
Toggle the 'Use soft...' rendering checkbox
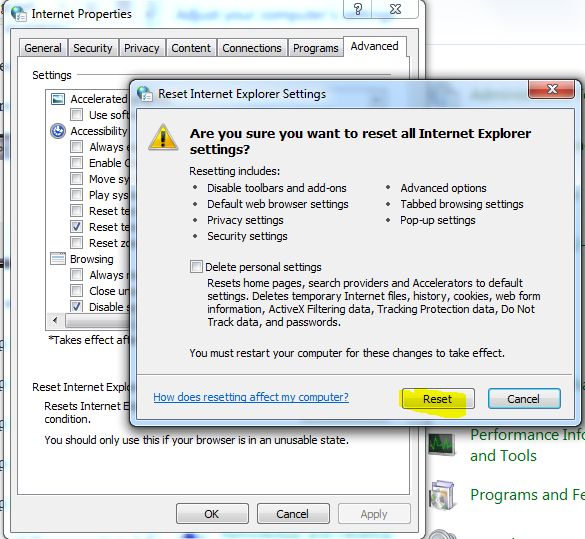pos(76,115)
